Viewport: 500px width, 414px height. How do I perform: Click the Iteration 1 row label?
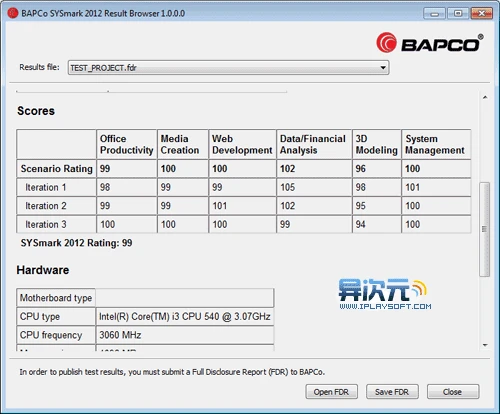[x=46, y=187]
